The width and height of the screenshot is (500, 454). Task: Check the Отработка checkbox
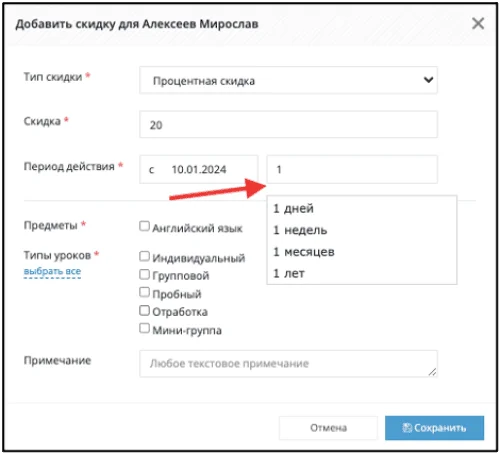tap(144, 310)
